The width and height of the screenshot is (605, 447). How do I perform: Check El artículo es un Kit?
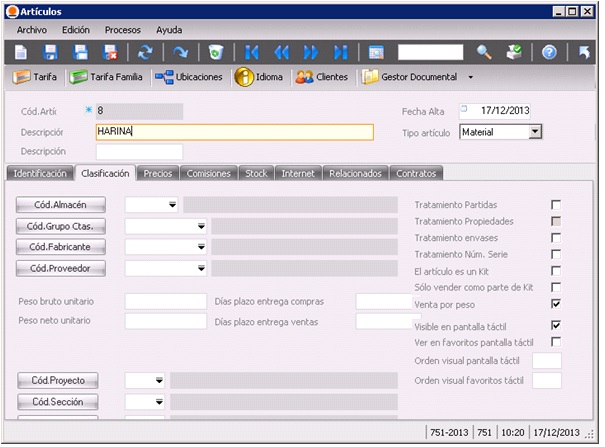[x=556, y=270]
